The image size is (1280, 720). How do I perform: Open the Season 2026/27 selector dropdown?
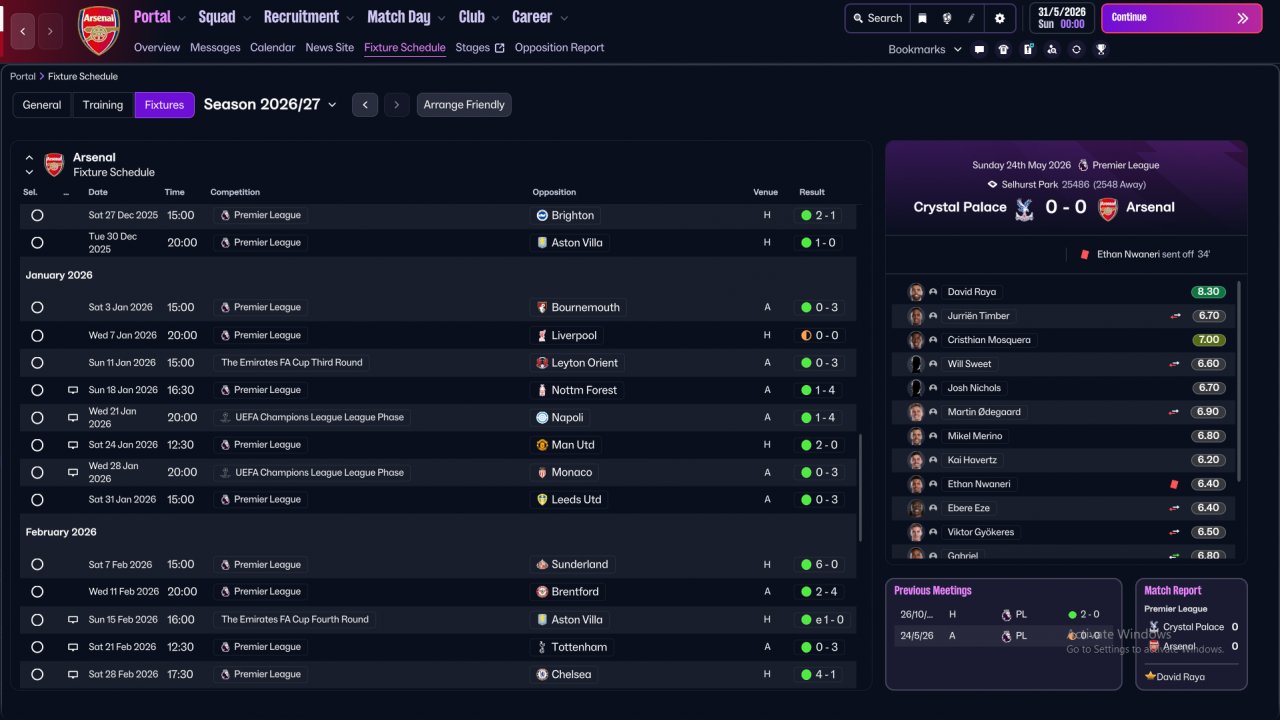click(270, 104)
